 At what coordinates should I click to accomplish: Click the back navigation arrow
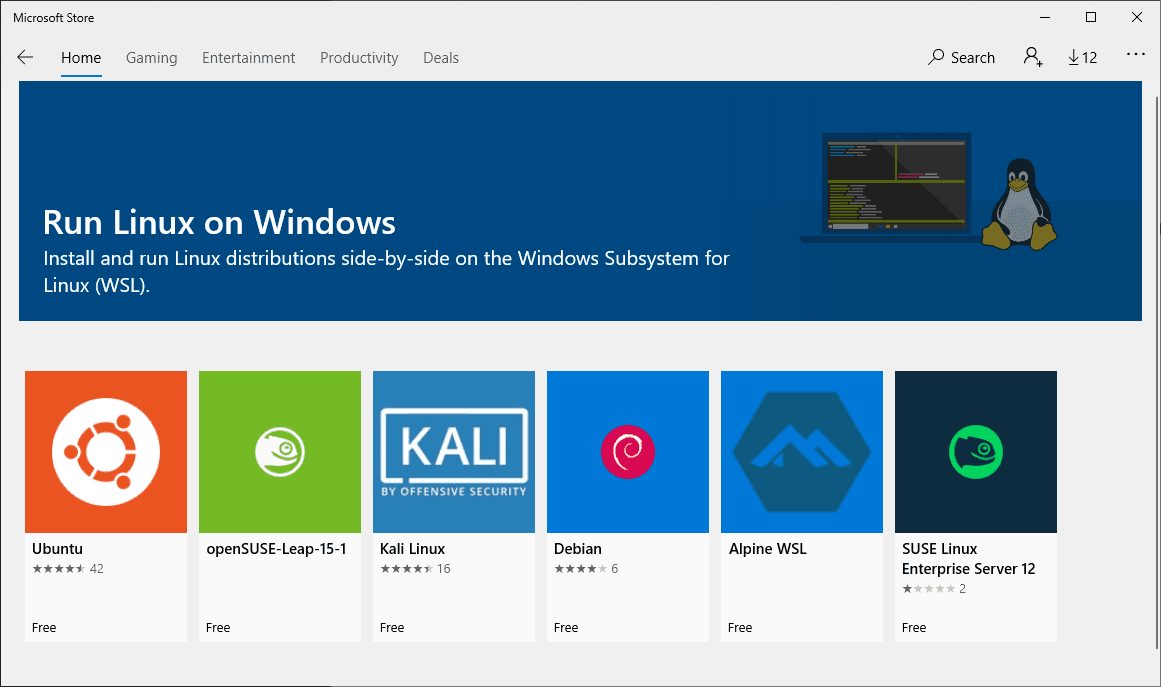pyautogui.click(x=25, y=57)
